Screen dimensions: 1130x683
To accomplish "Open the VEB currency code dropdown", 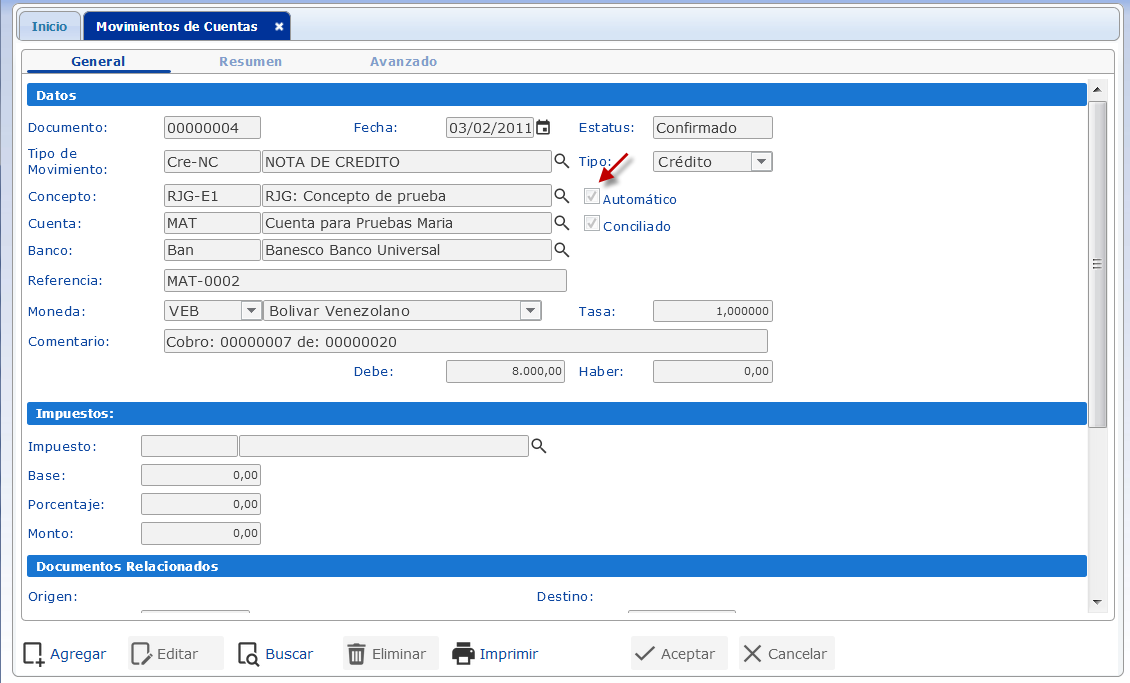I will click(x=251, y=311).
